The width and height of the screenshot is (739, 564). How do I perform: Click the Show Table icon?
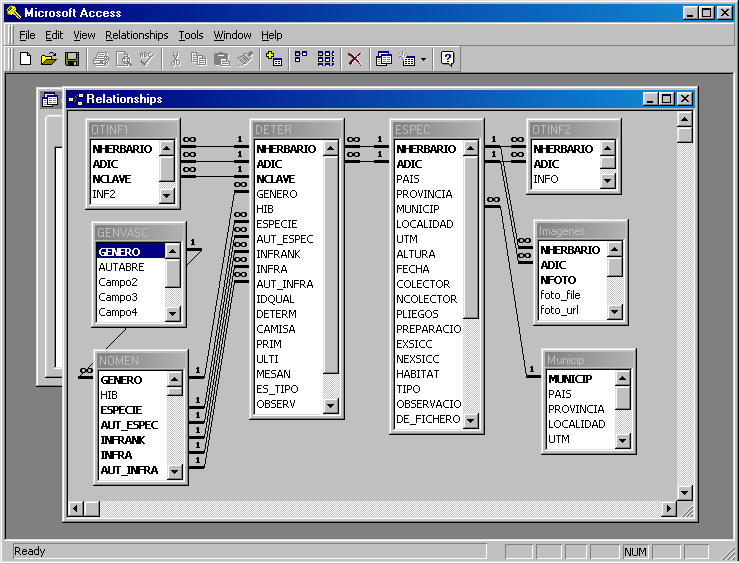pos(274,59)
